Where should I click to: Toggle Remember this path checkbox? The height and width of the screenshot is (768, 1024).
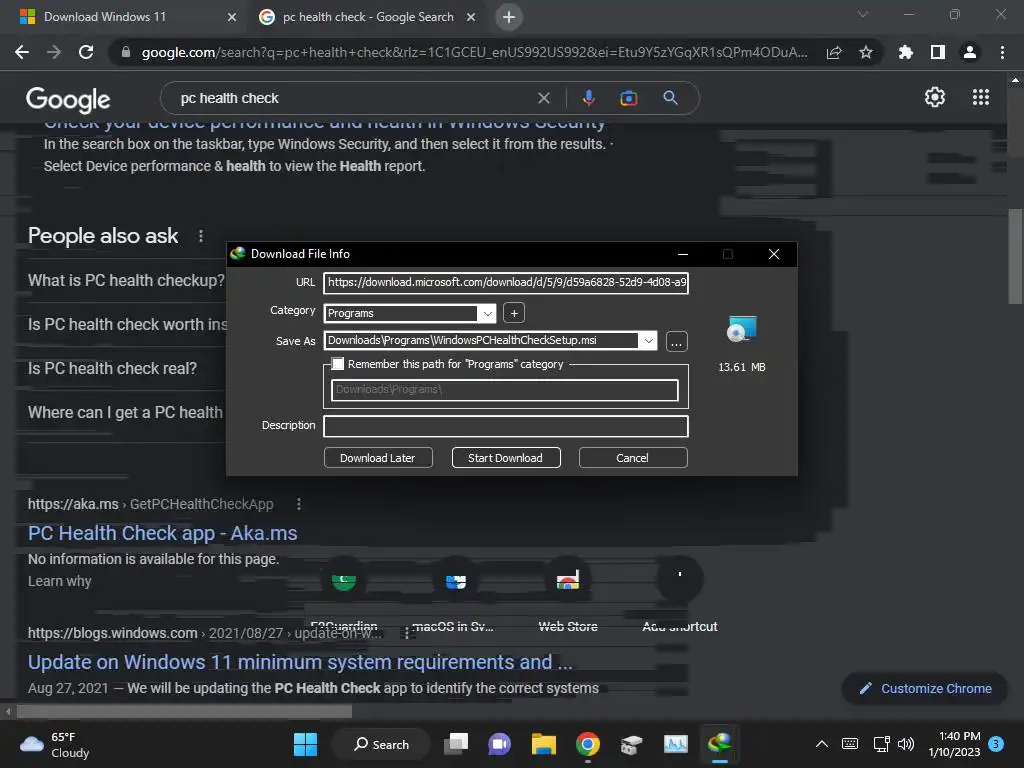(x=338, y=364)
